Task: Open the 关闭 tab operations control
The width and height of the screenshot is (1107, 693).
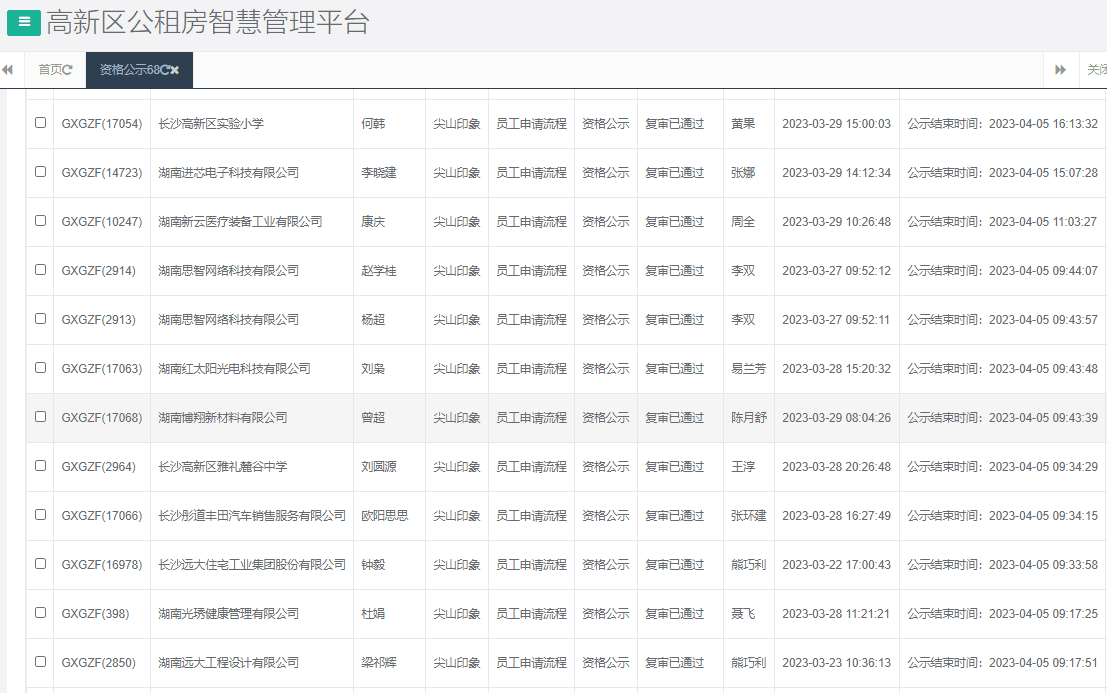Action: tap(1095, 70)
